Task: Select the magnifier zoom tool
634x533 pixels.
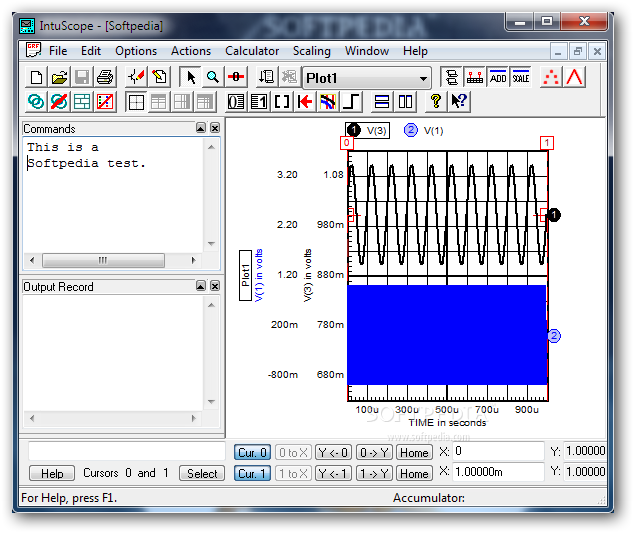Action: [213, 77]
